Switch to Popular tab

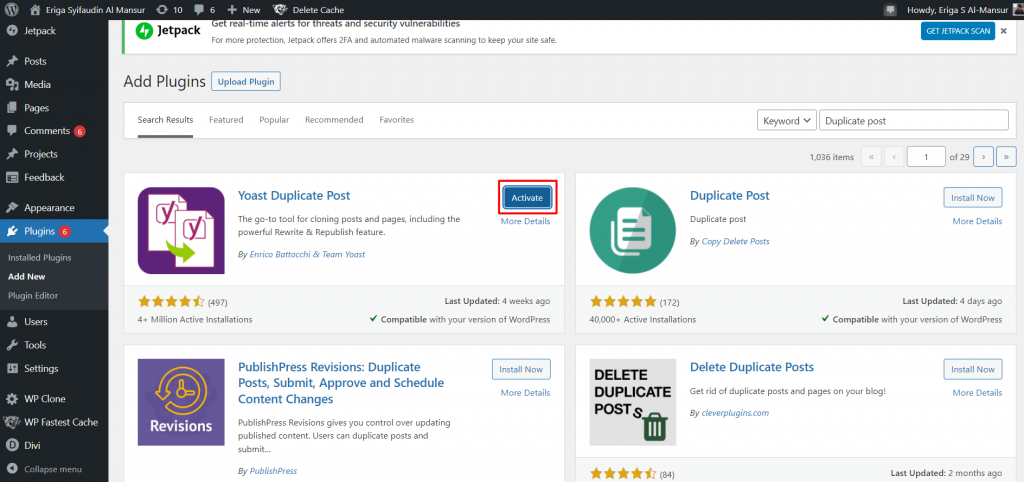(274, 120)
